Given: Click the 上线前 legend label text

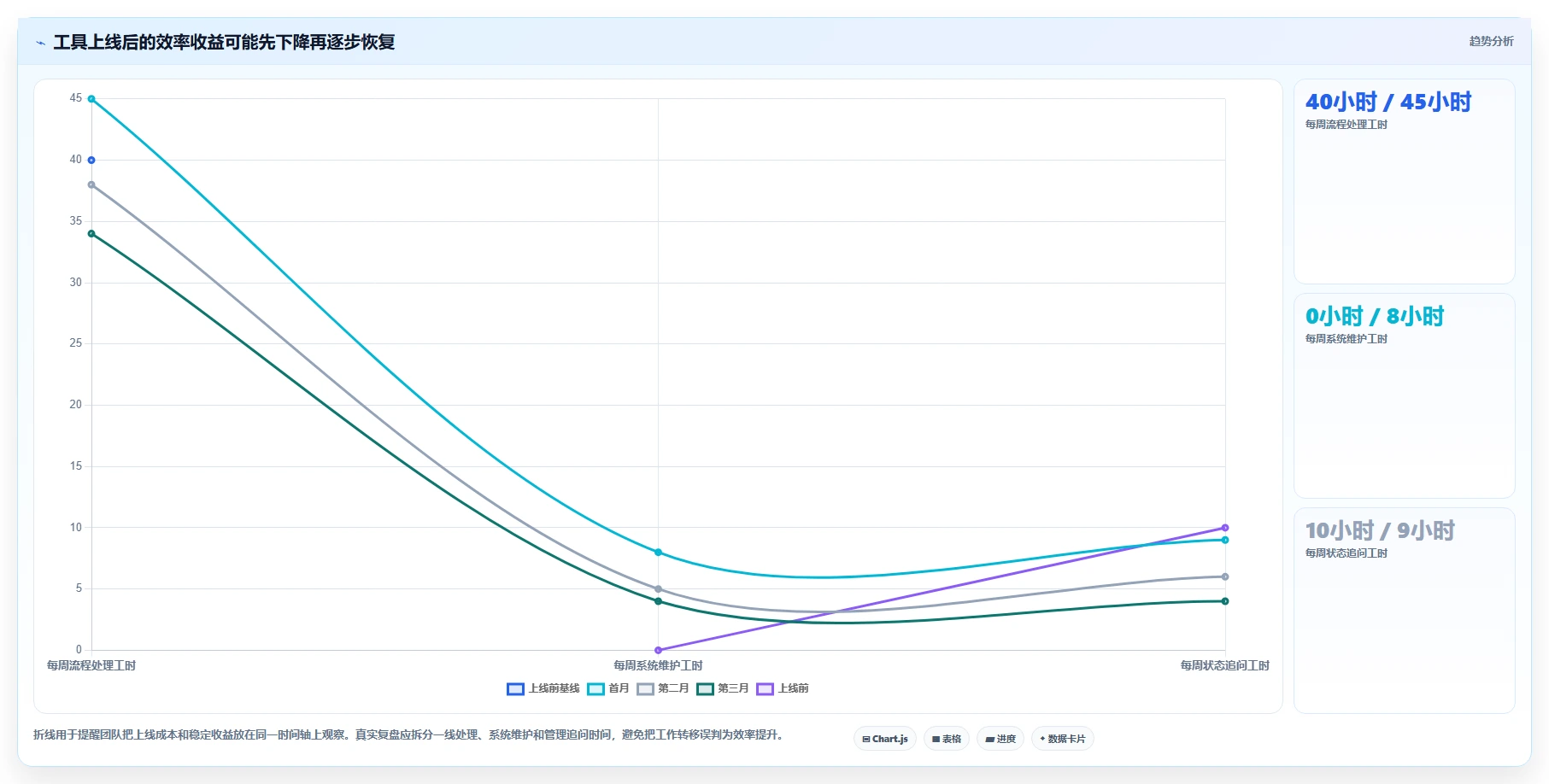Looking at the screenshot, I should pos(793,688).
